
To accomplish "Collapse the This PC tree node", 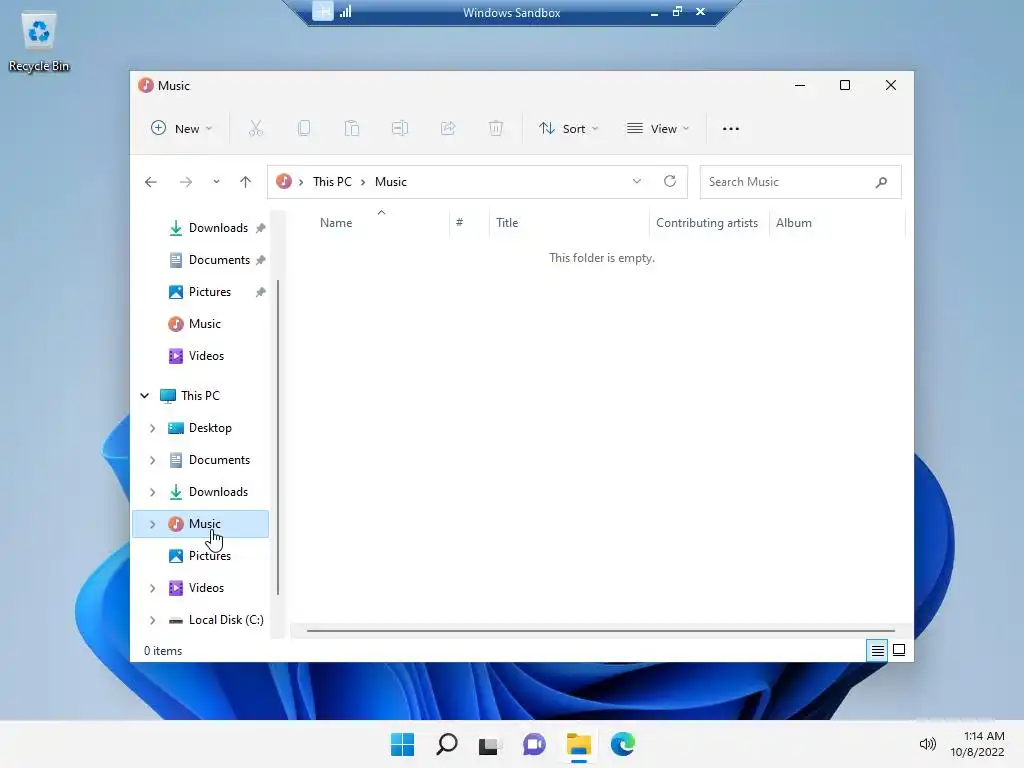I will point(145,396).
